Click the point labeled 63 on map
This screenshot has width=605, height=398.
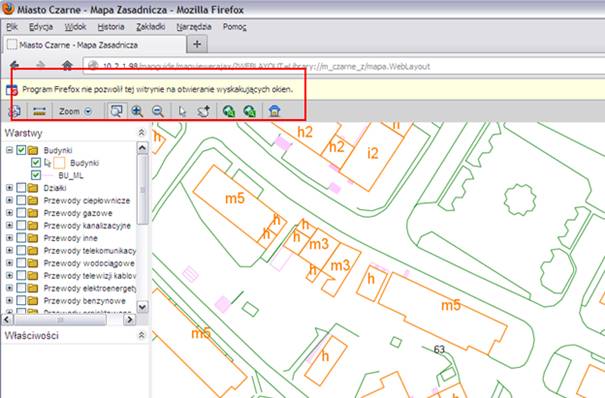coord(439,349)
